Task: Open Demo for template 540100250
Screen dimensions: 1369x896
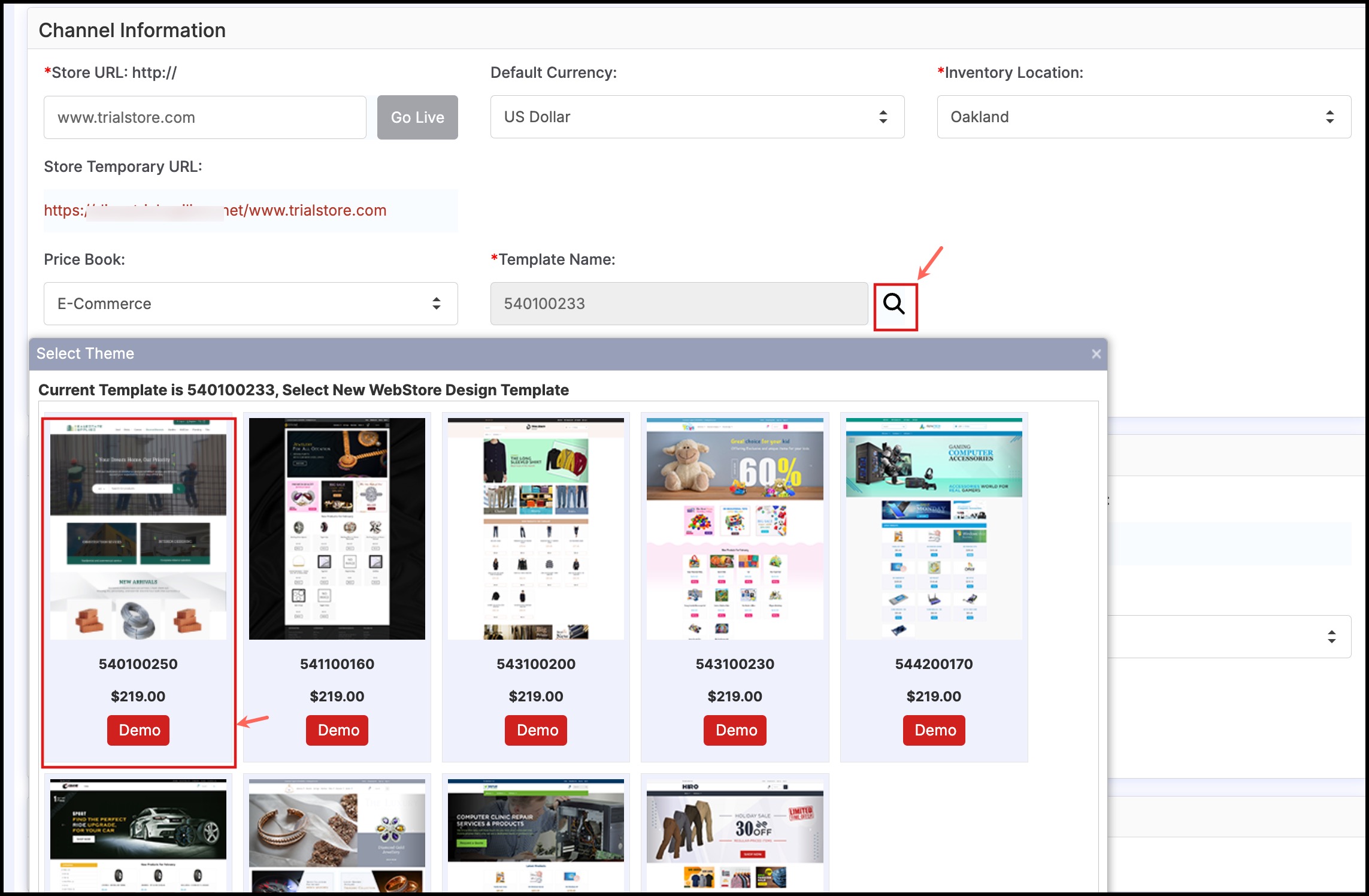Action: (138, 730)
